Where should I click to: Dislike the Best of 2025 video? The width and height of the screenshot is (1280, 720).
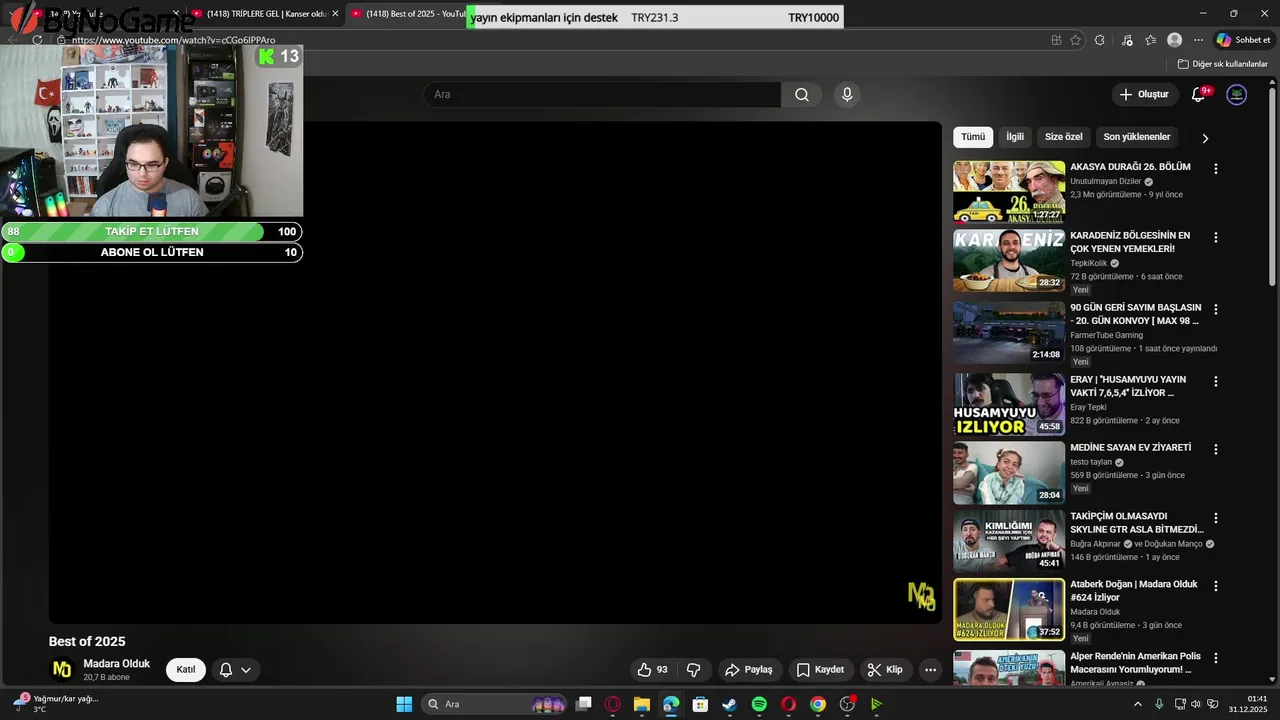pyautogui.click(x=693, y=670)
